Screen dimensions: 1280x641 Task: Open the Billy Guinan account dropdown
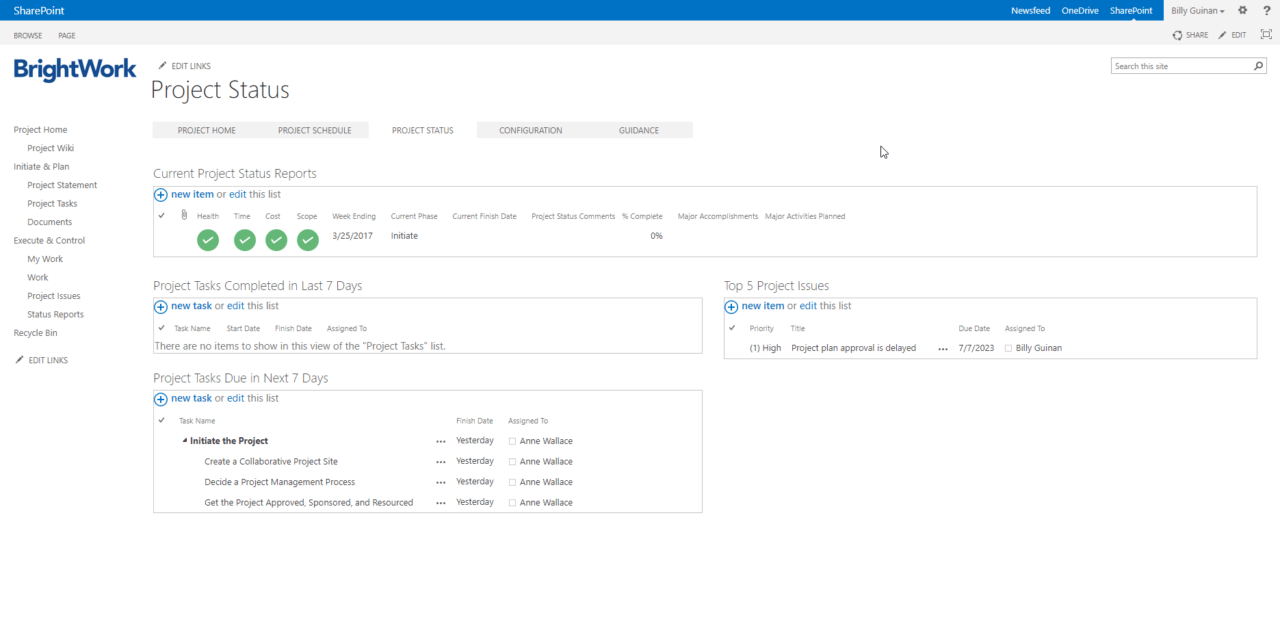[x=1197, y=10]
